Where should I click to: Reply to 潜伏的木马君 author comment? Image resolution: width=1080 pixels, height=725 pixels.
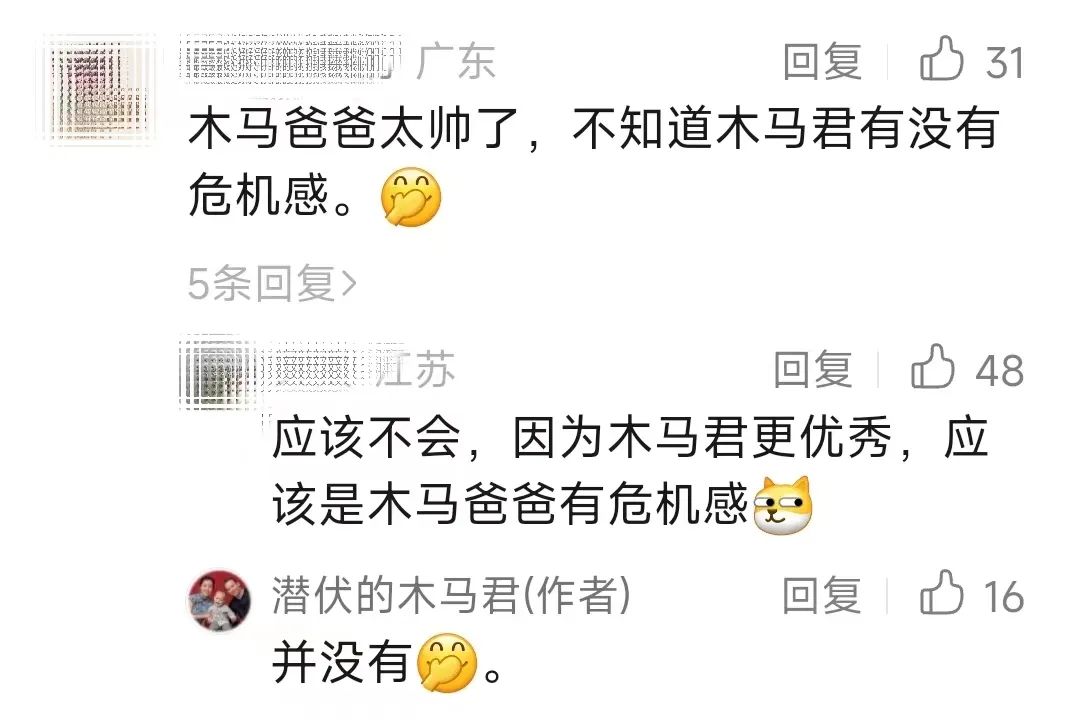822,594
